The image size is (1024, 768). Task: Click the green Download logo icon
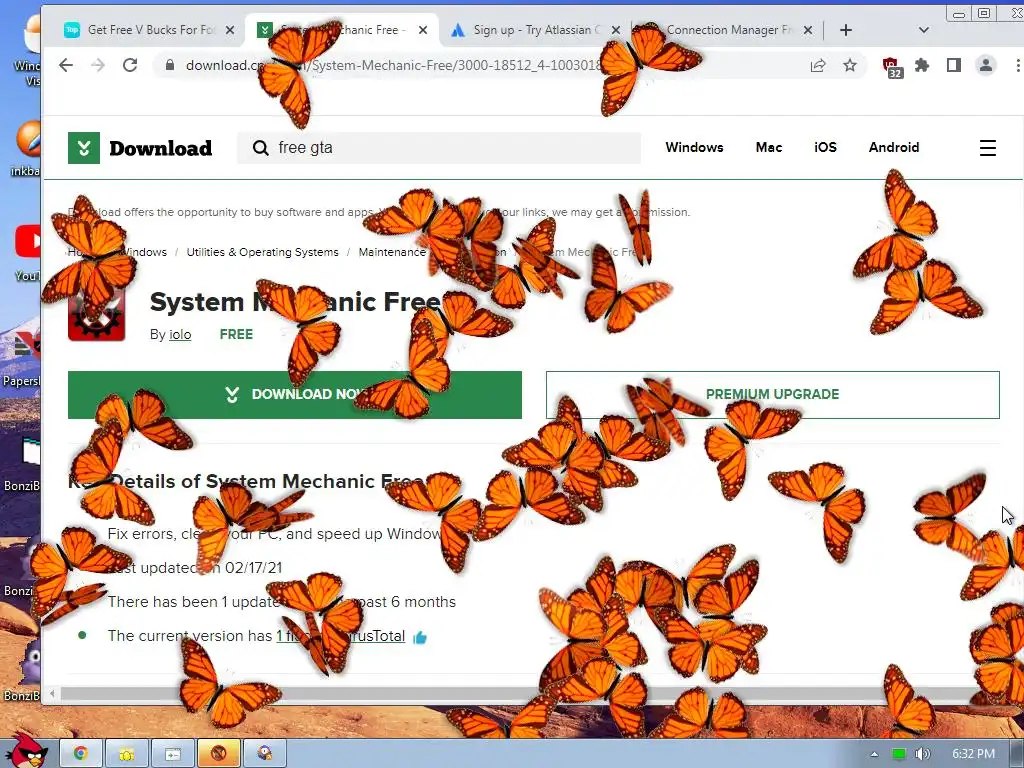click(84, 148)
